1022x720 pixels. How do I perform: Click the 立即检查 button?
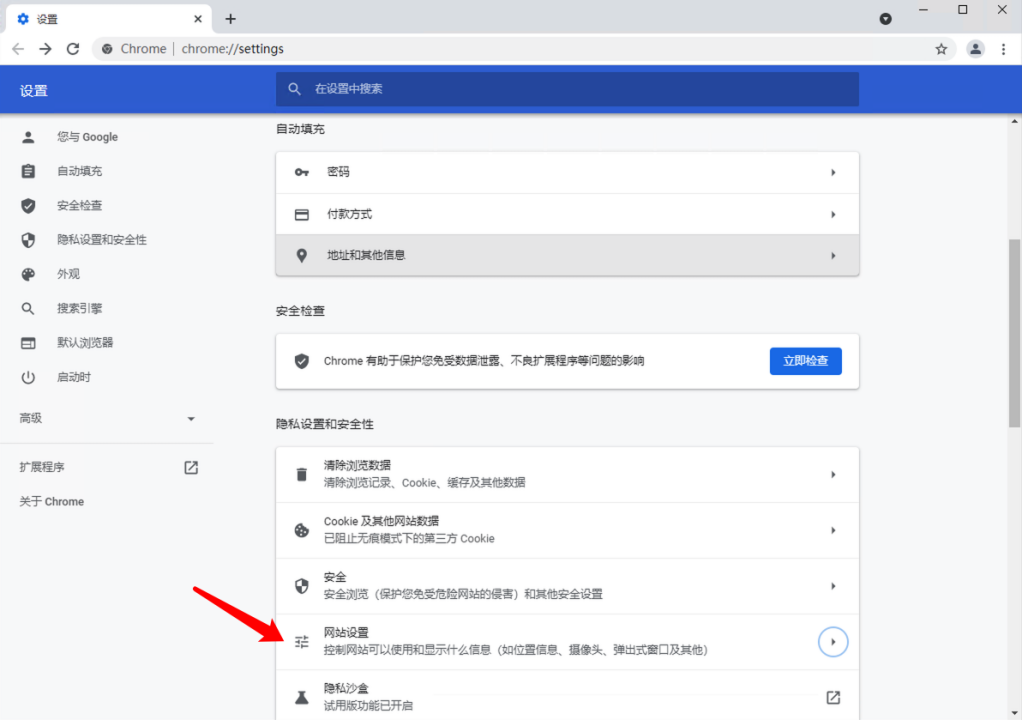[x=806, y=361]
